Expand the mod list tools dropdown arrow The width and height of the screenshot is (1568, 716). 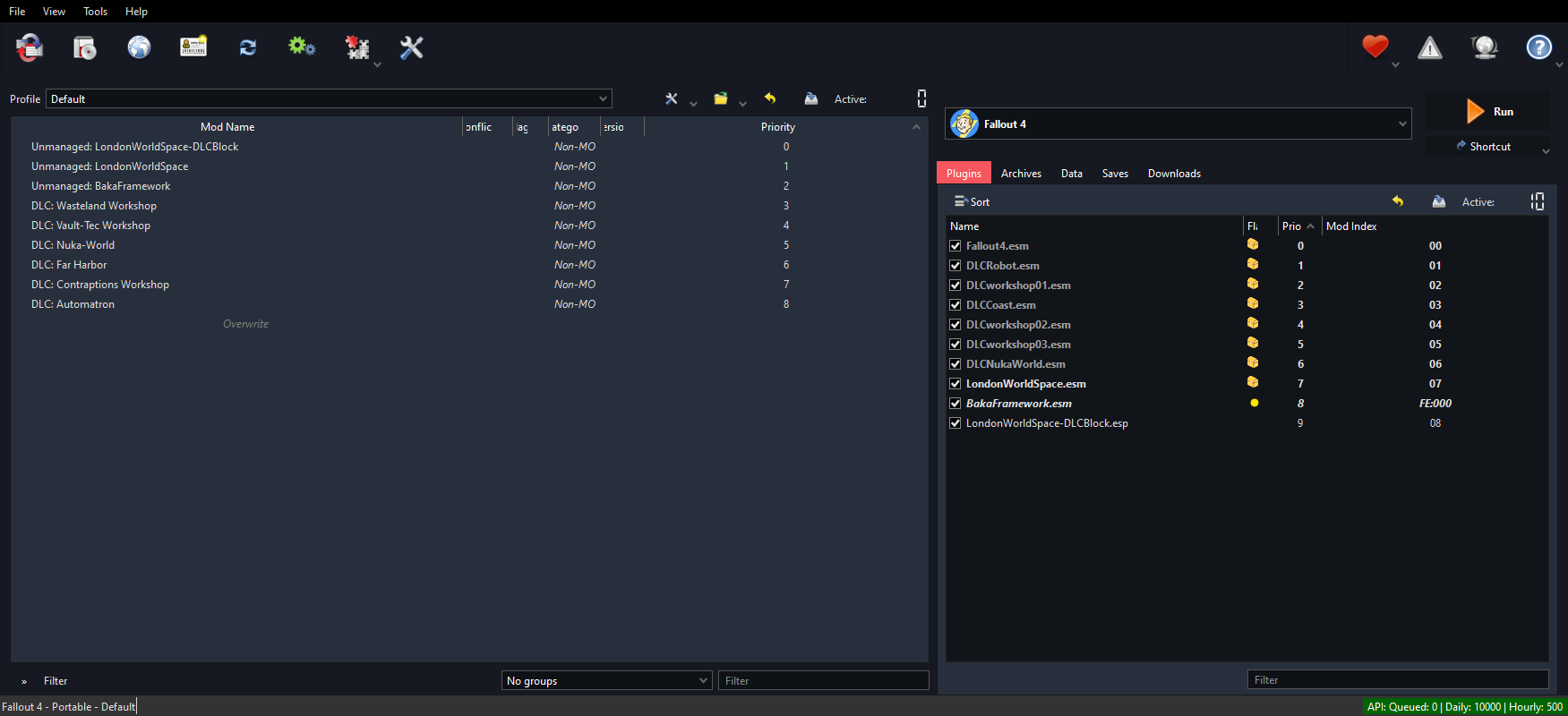(693, 104)
